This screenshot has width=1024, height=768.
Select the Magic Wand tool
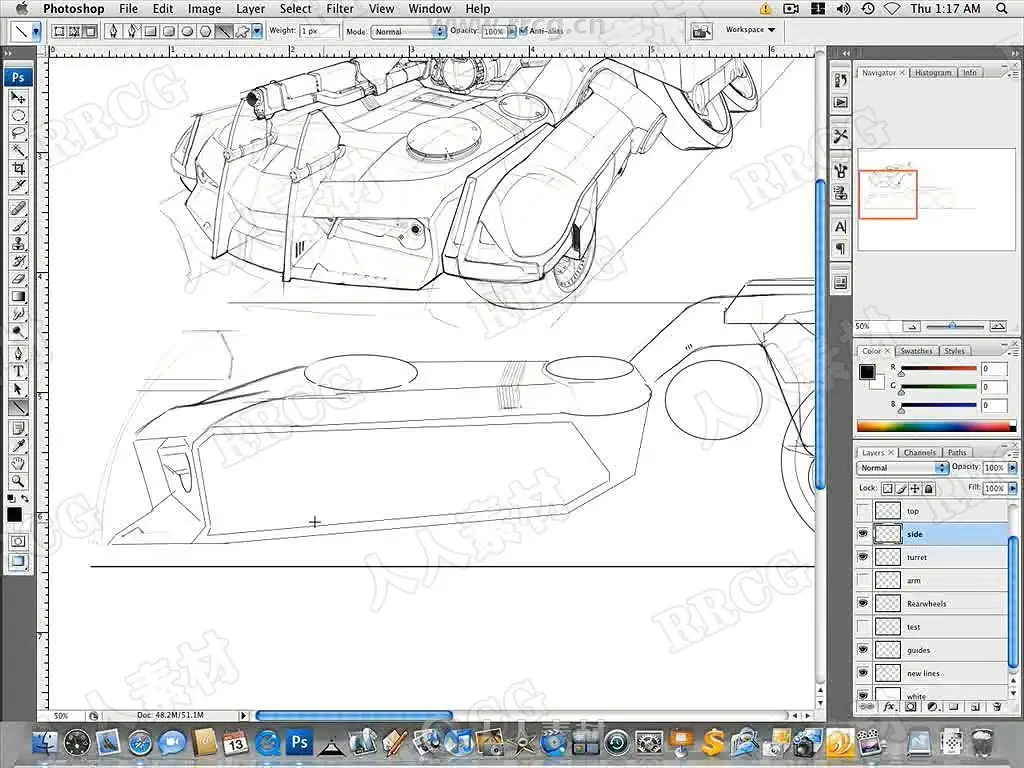[x=18, y=150]
